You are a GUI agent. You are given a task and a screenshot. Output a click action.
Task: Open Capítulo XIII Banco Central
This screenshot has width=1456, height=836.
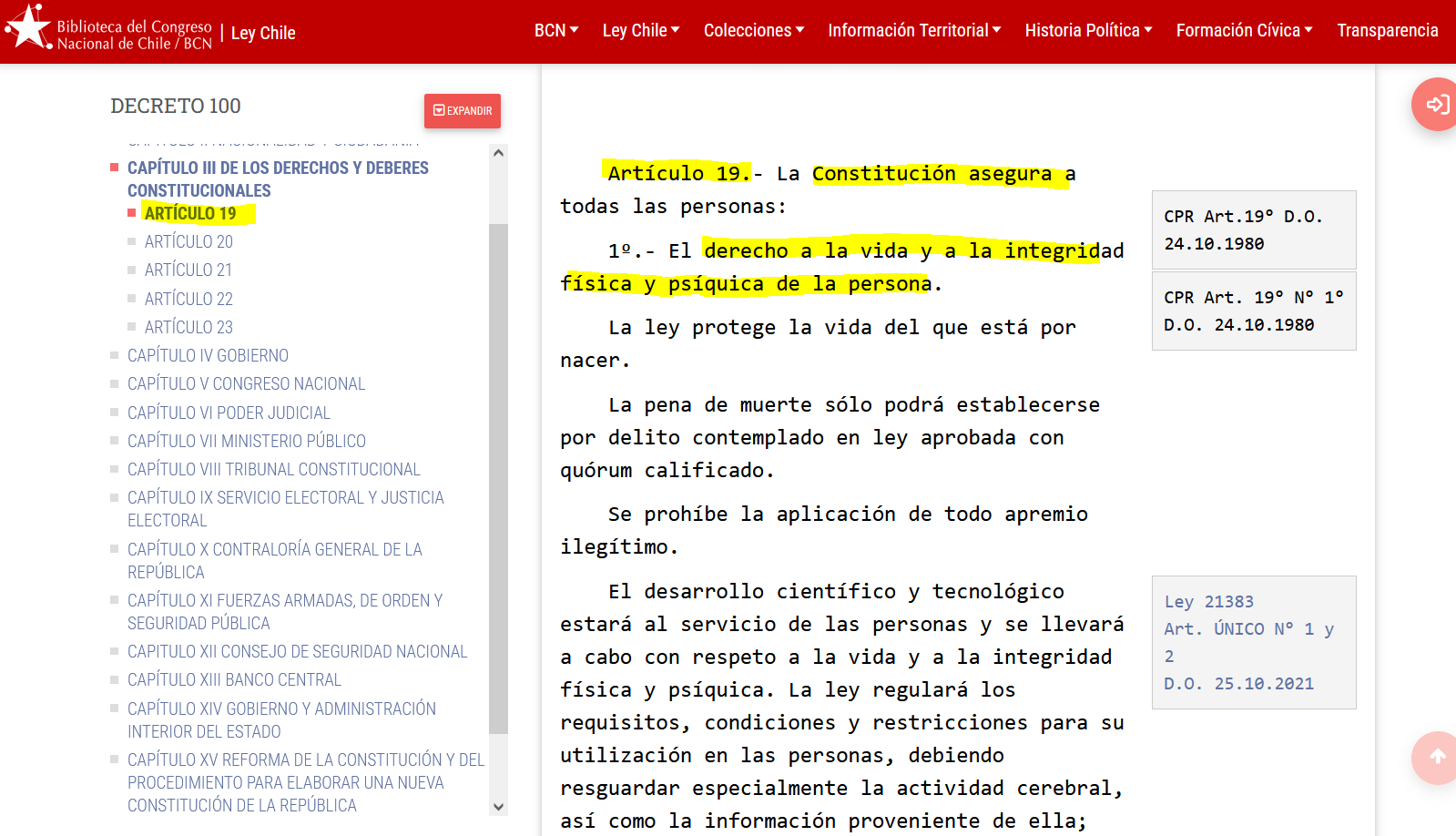234,679
